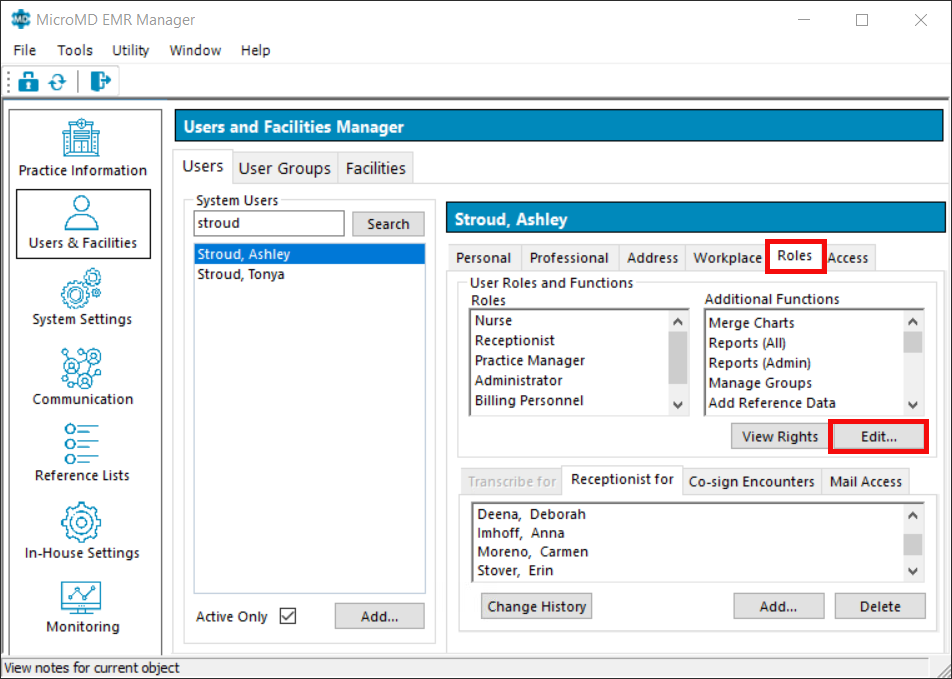This screenshot has width=952, height=679.
Task: Open the Tools menu
Action: tap(75, 50)
